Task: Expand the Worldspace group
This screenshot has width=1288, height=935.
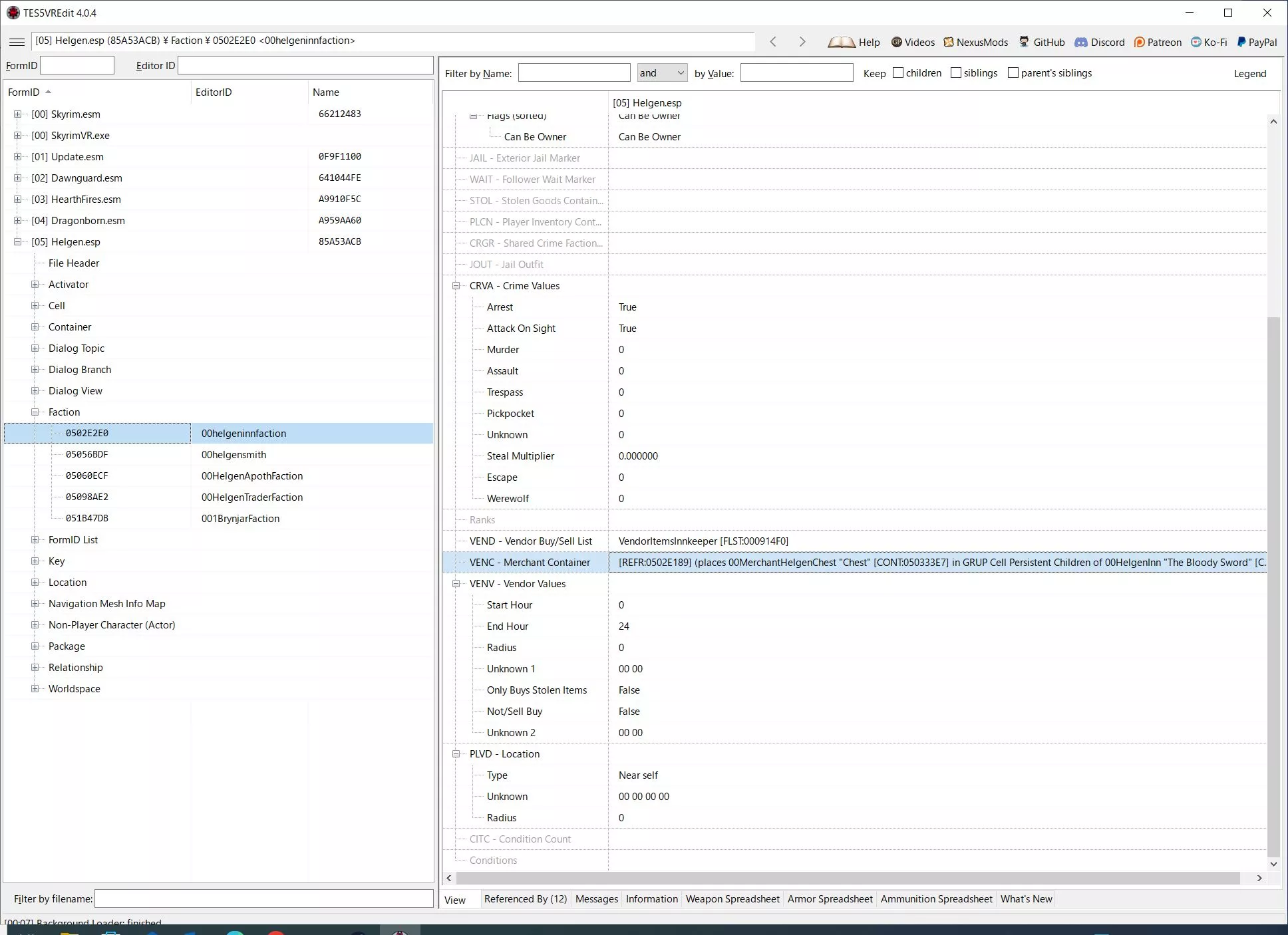Action: tap(35, 688)
